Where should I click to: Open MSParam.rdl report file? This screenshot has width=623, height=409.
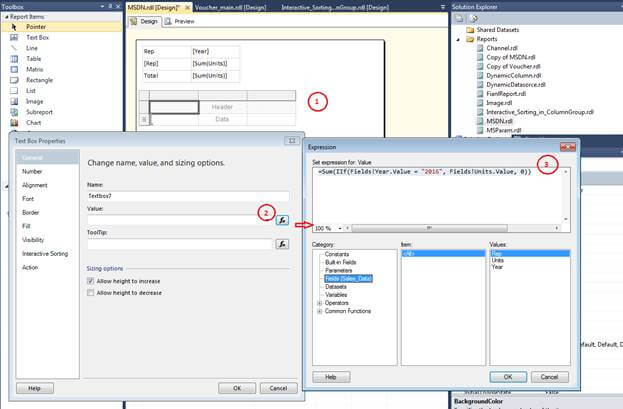tap(503, 130)
